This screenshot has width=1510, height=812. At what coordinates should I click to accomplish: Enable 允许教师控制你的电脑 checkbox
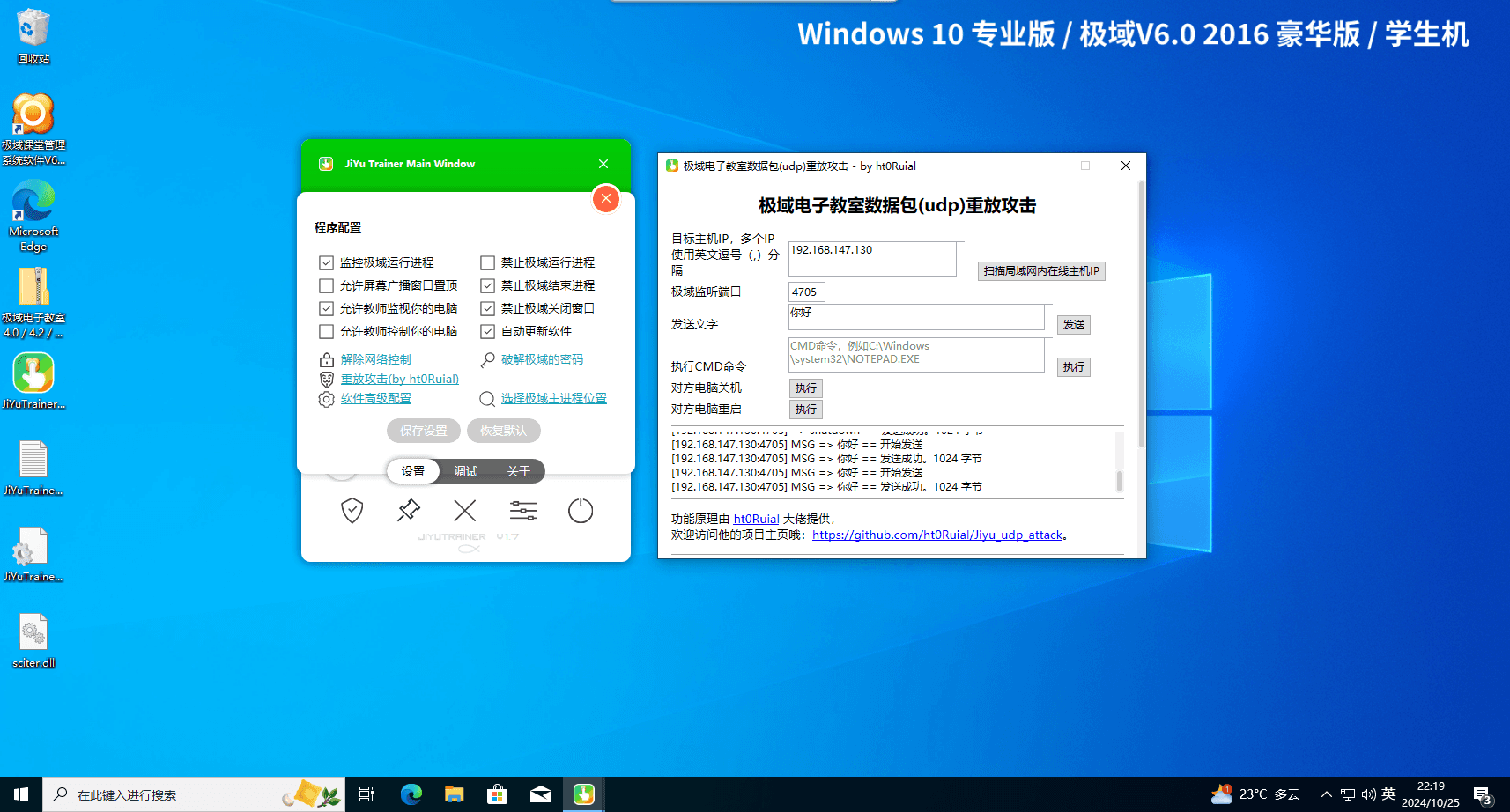pyautogui.click(x=326, y=331)
